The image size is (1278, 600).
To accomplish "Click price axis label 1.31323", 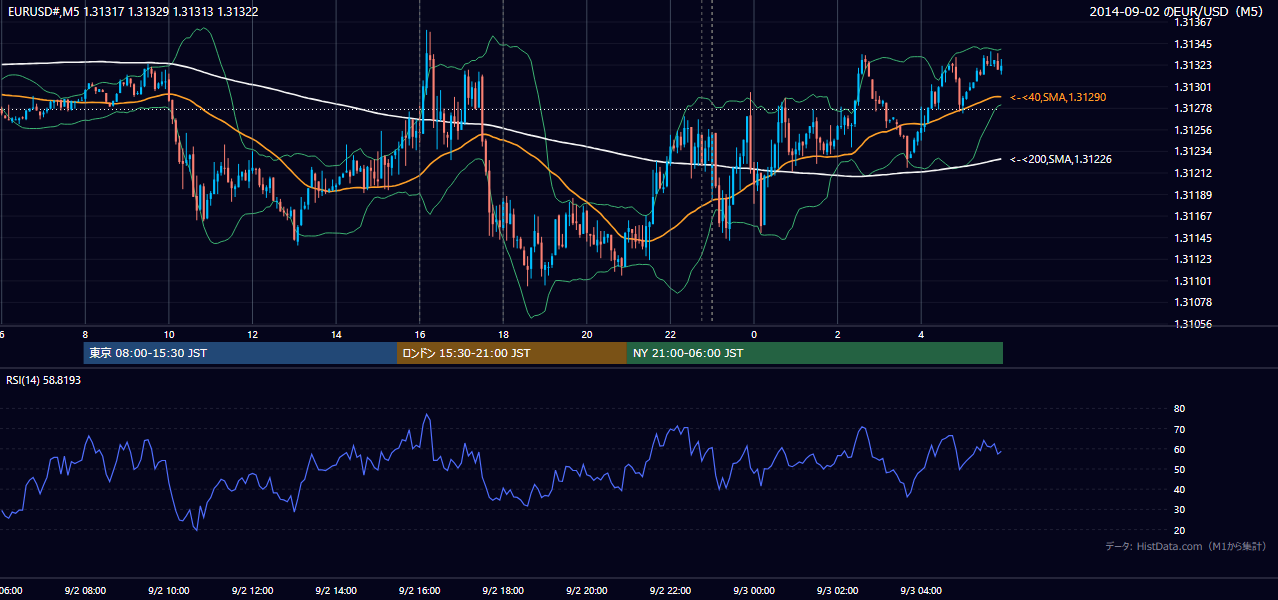I will (x=1193, y=66).
